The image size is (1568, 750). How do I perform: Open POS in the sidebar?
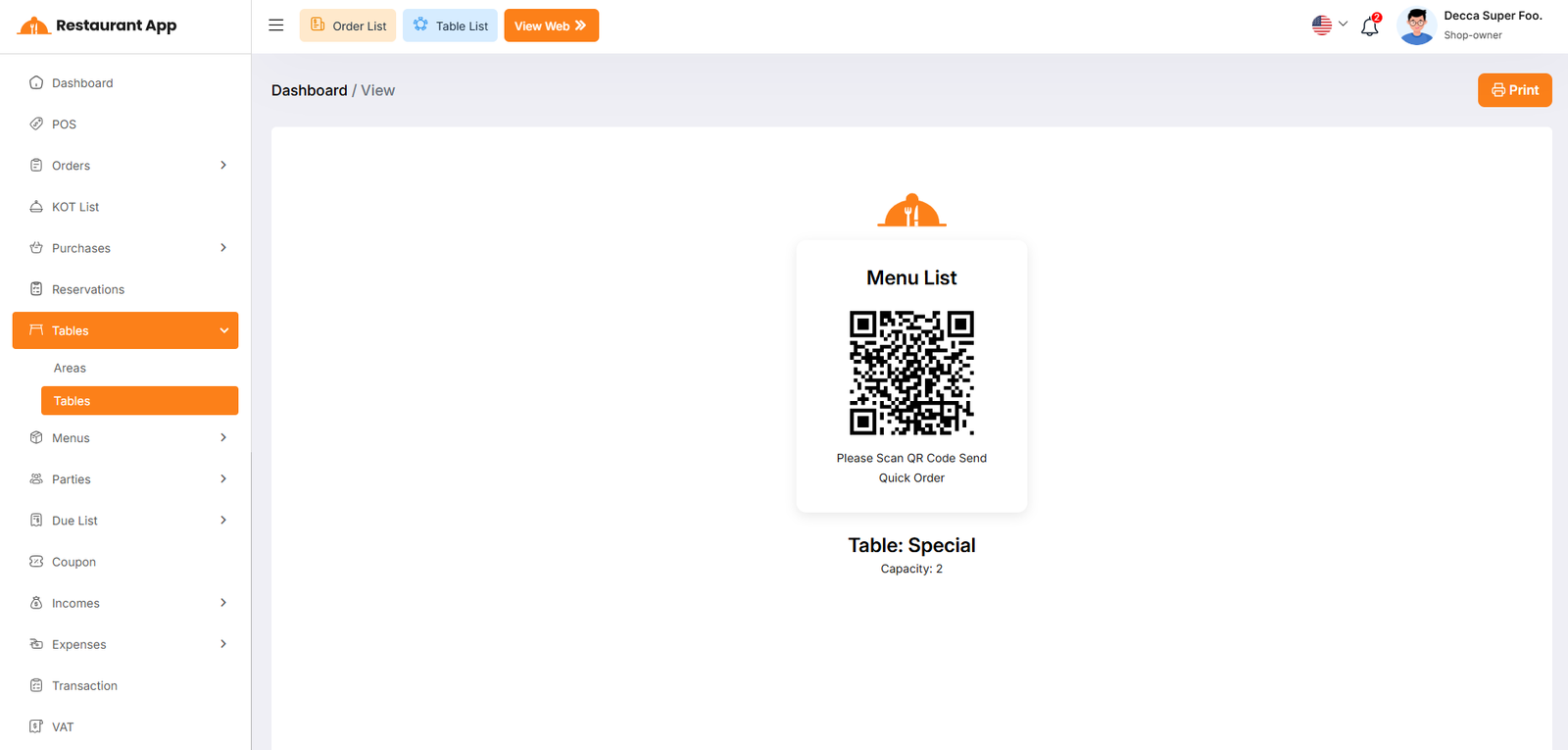pyautogui.click(x=64, y=125)
